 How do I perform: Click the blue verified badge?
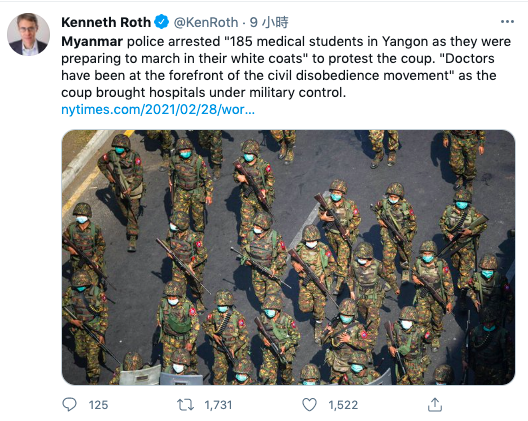click(161, 22)
